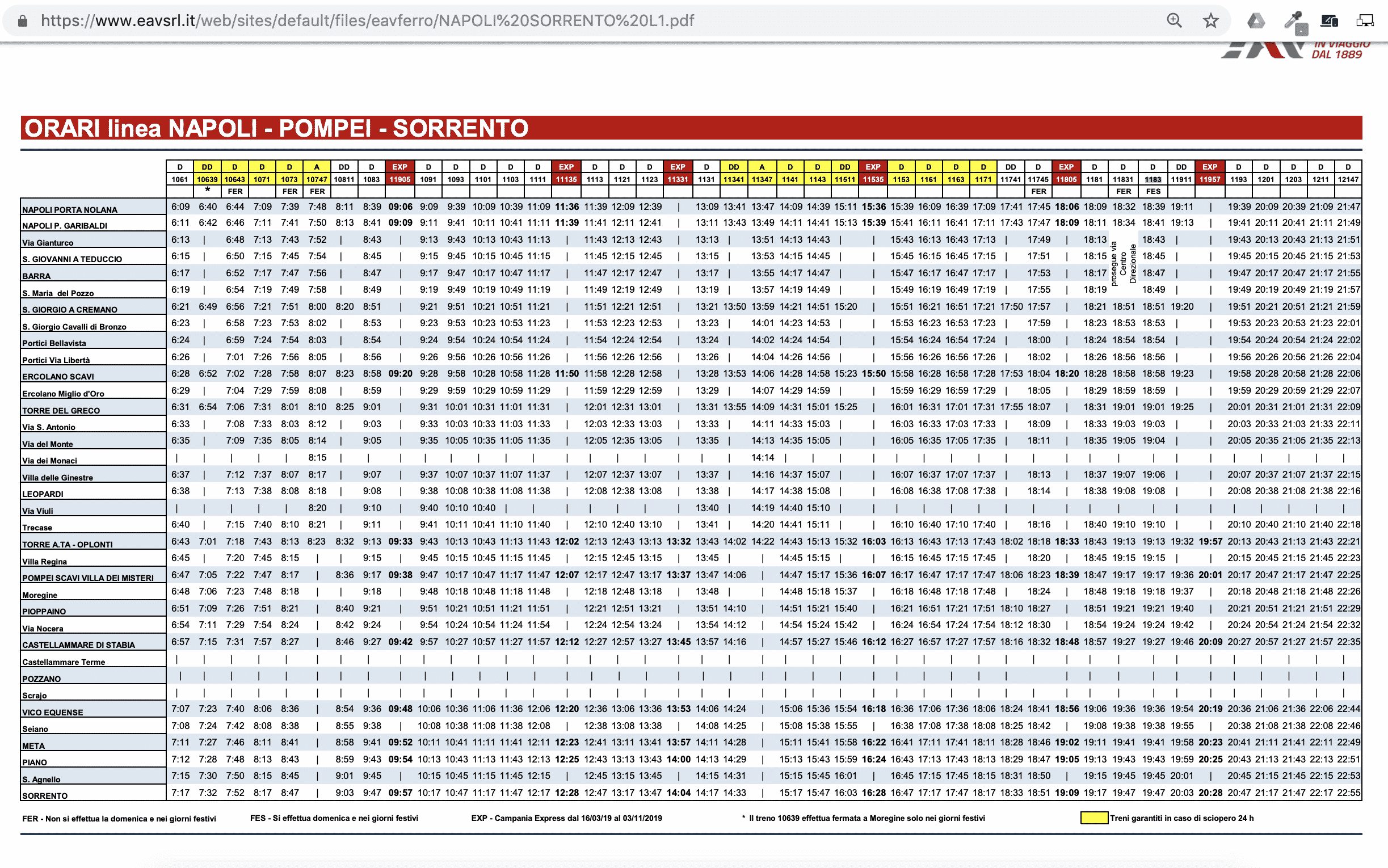Click the yellow legend swatch for guaranteed trains
1388x868 pixels.
(1094, 818)
